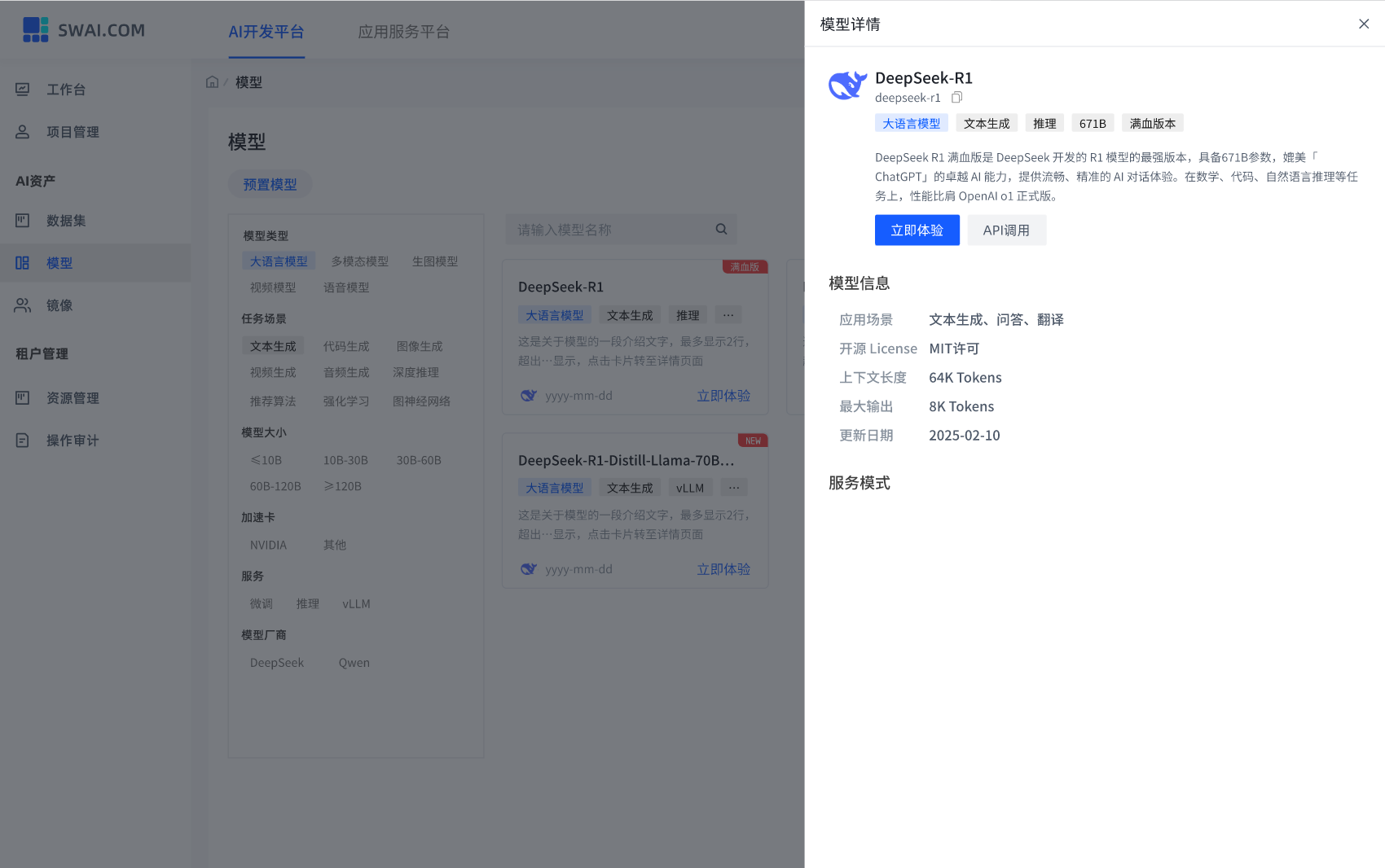
Task: Select the 推荐算法 task filter
Action: 273,401
